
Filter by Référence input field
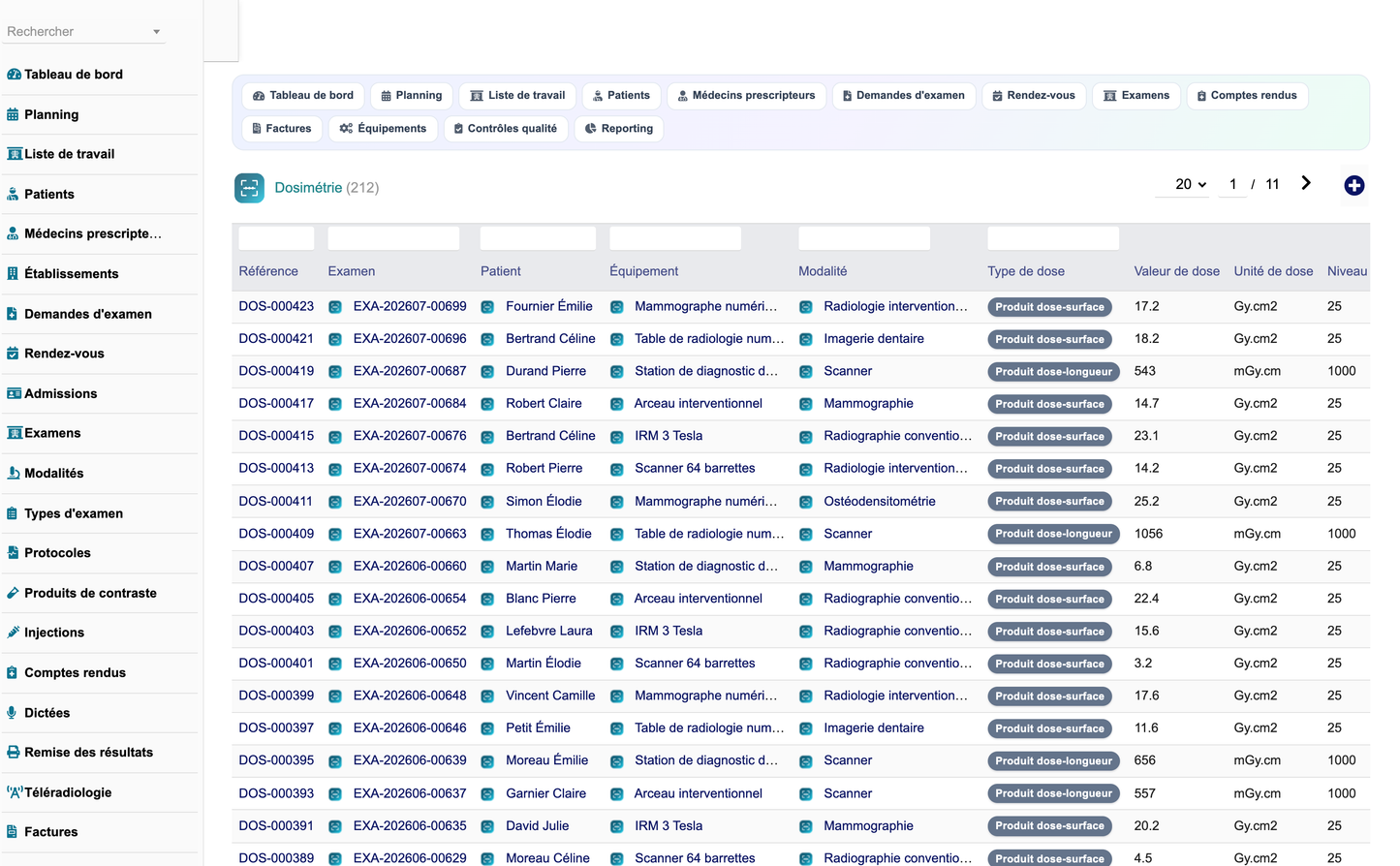pos(276,238)
